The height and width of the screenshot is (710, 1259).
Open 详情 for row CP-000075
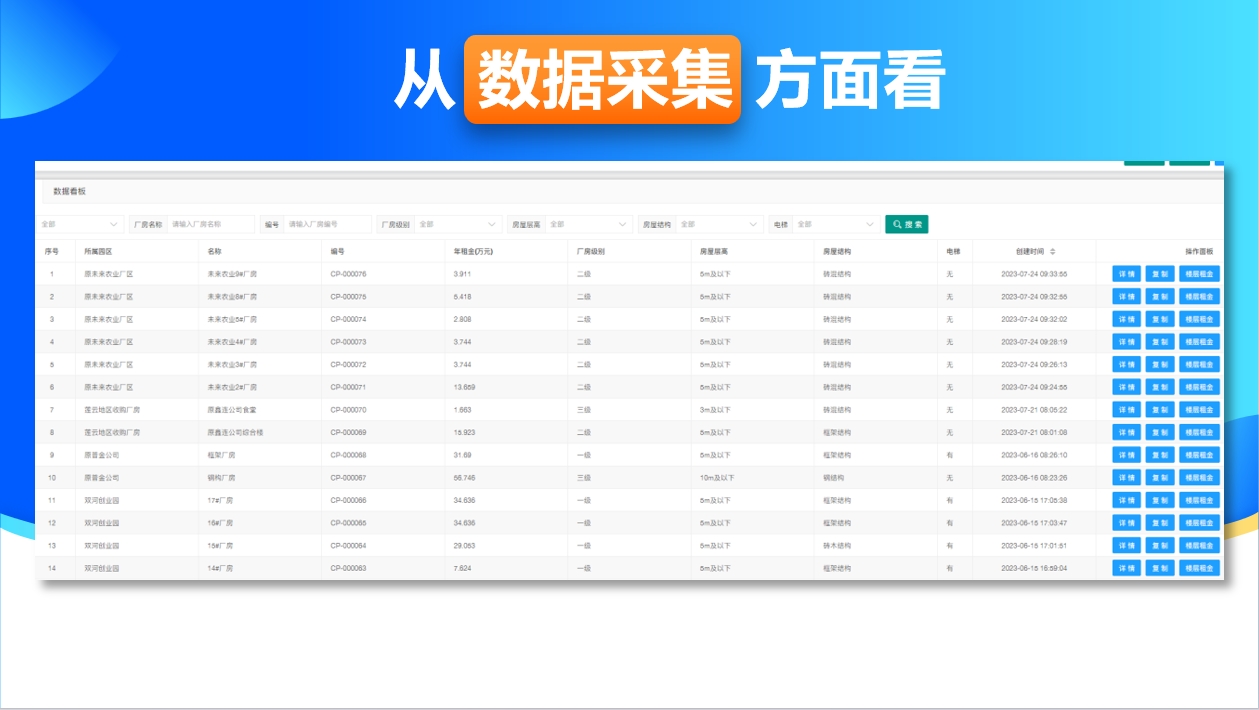1127,296
